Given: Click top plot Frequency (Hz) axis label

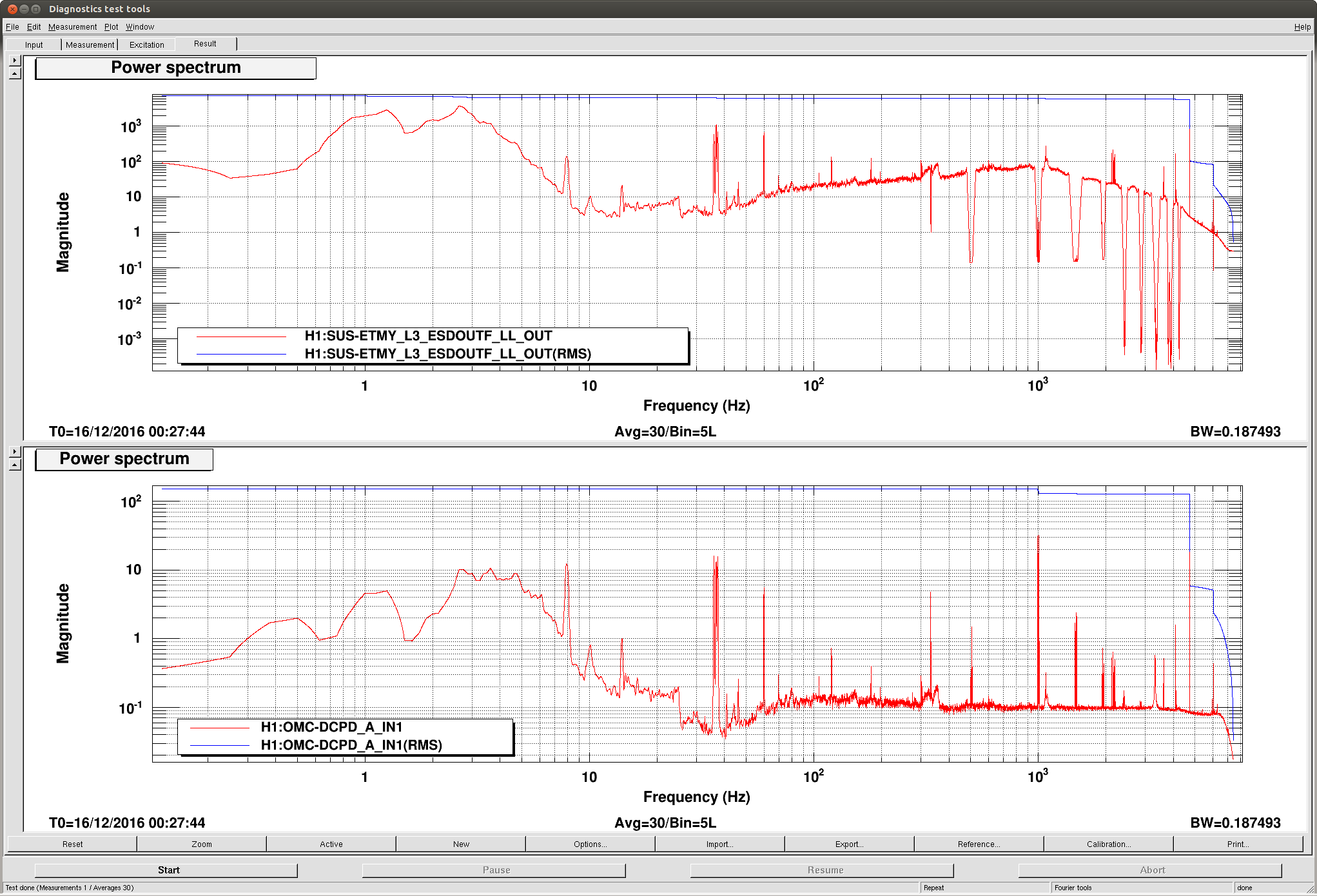Looking at the screenshot, I should pos(697,405).
